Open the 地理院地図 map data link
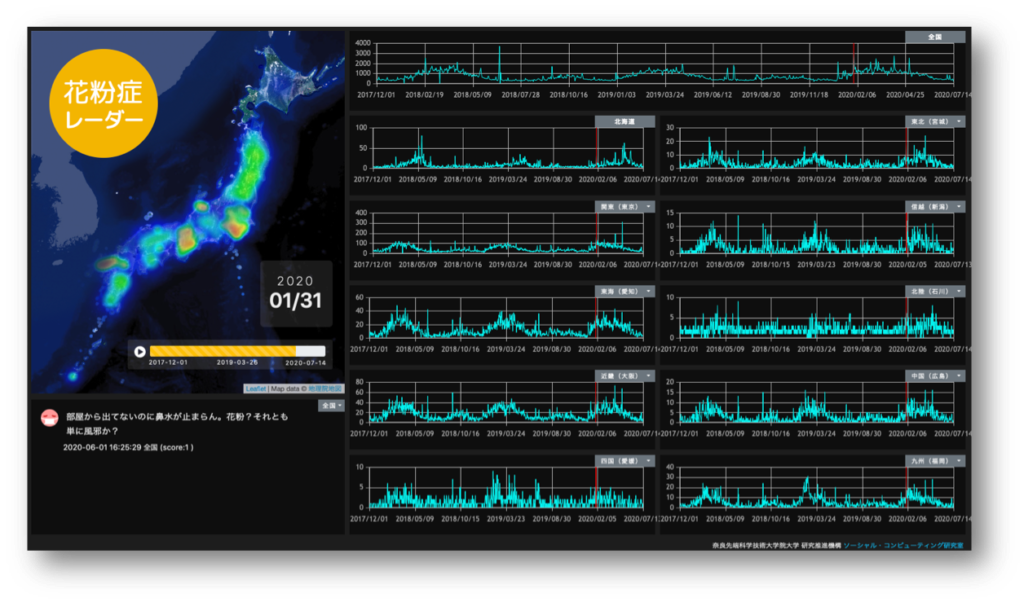Image resolution: width=1024 pixels, height=602 pixels. coord(324,388)
